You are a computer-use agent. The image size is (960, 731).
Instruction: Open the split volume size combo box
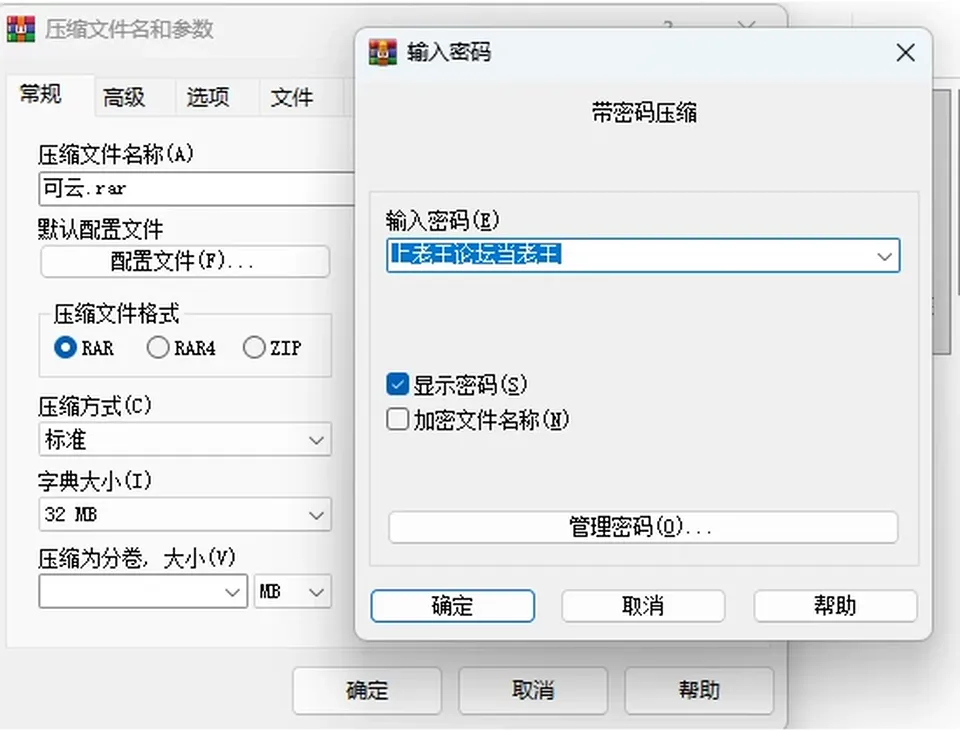click(143, 591)
